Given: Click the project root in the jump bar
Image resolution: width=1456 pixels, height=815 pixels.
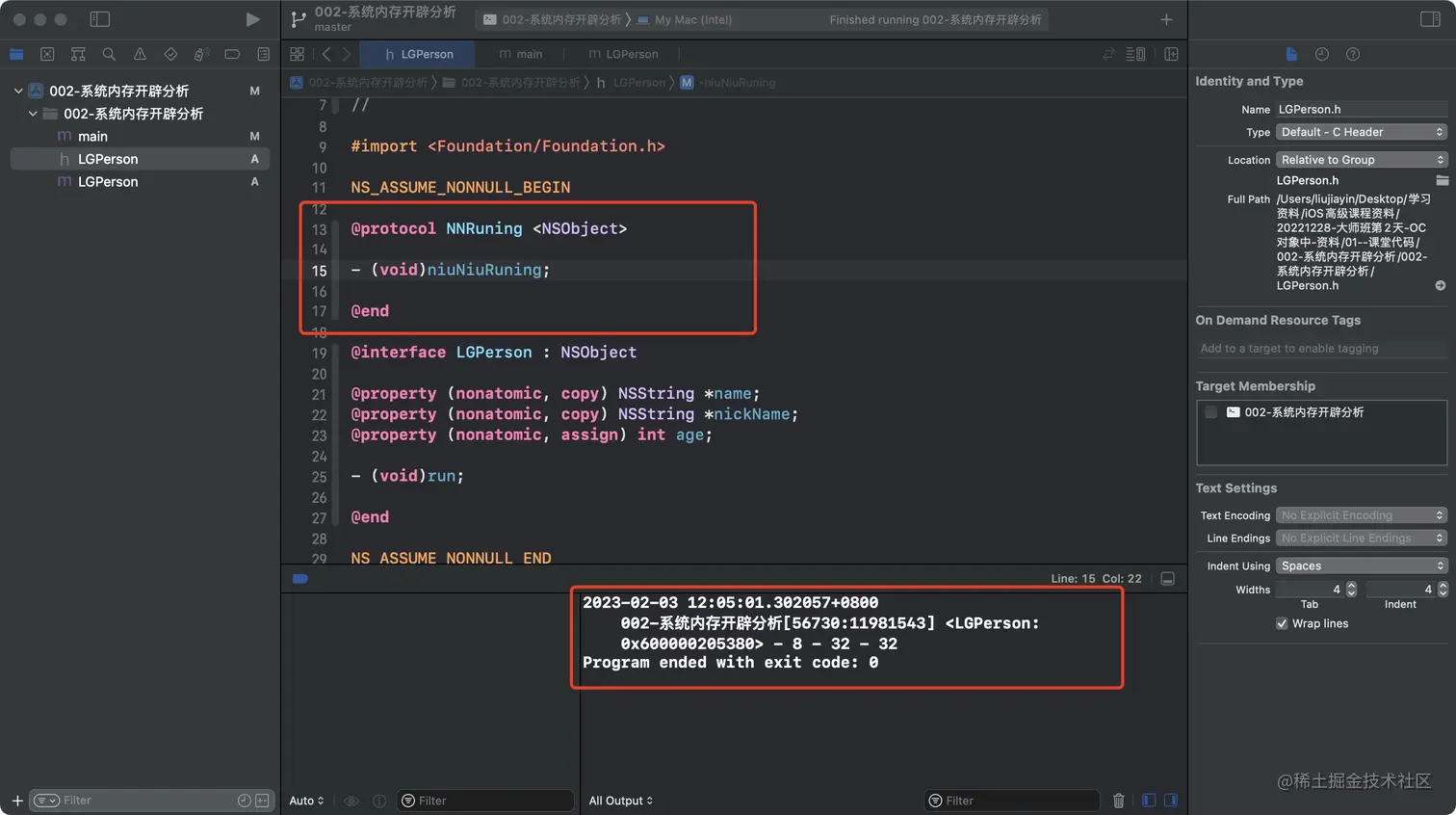Looking at the screenshot, I should 359,83.
